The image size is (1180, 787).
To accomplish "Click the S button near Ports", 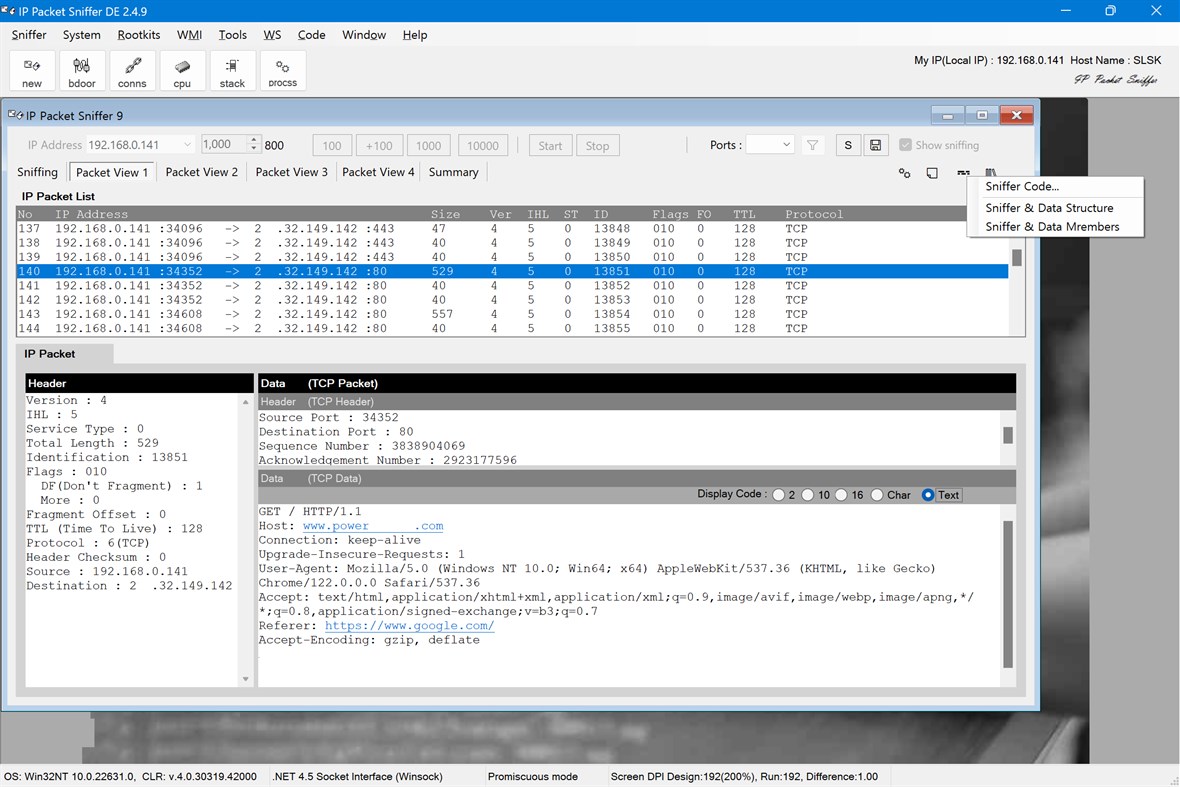I will click(x=847, y=144).
